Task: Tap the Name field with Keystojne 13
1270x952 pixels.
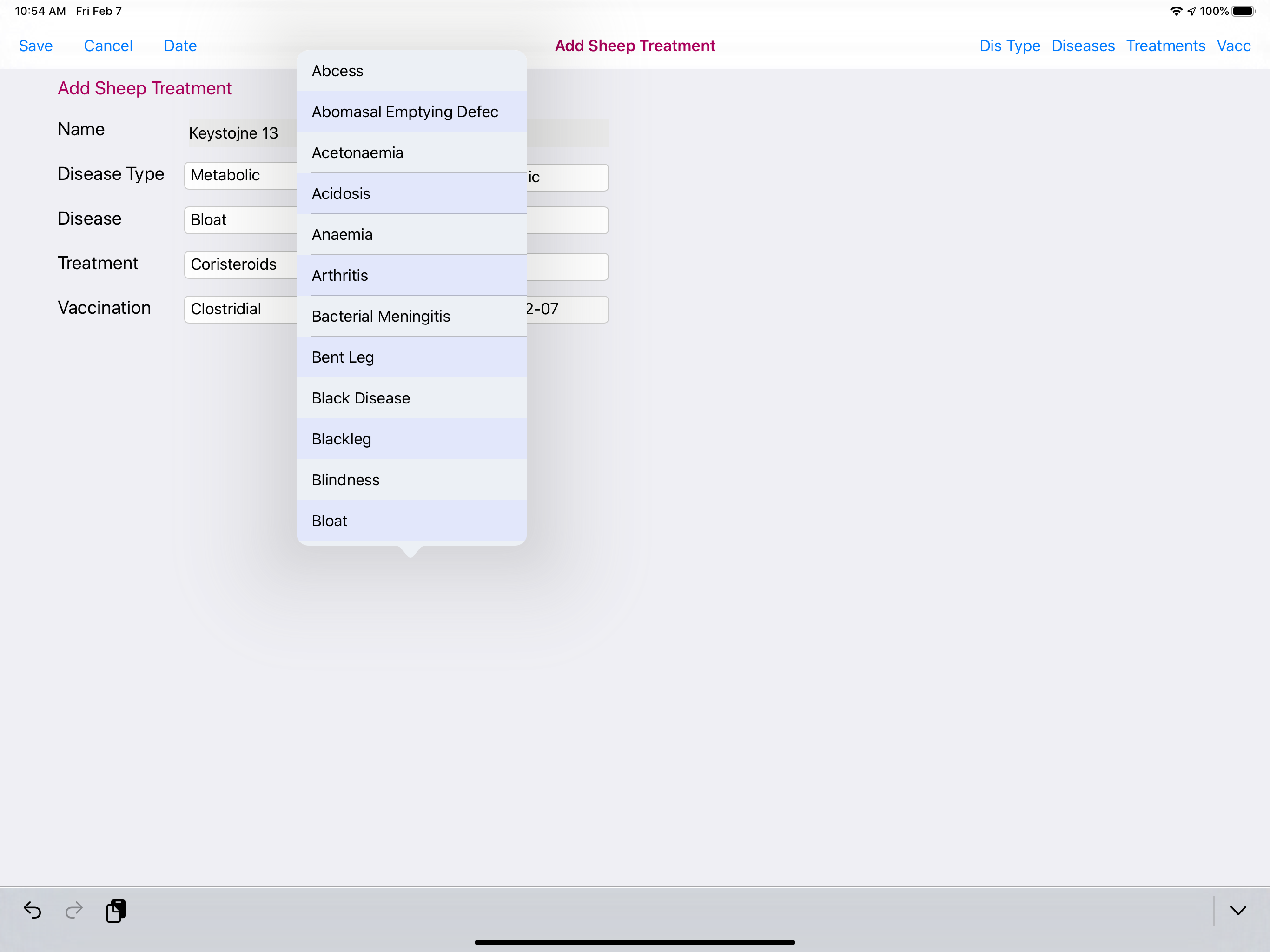Action: (x=241, y=133)
